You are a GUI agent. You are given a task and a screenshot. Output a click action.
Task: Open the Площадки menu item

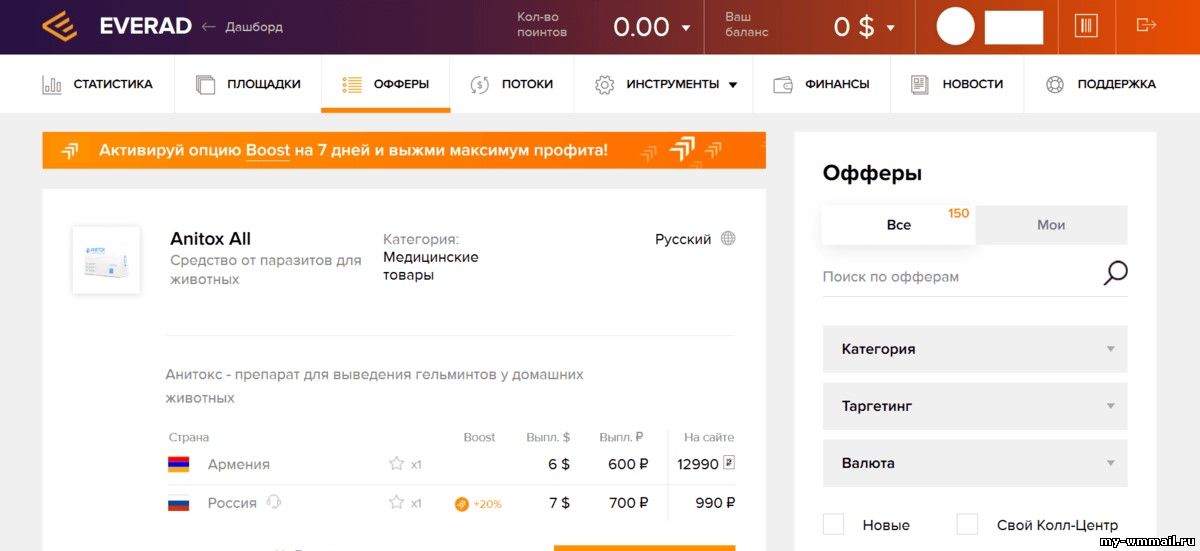[248, 84]
